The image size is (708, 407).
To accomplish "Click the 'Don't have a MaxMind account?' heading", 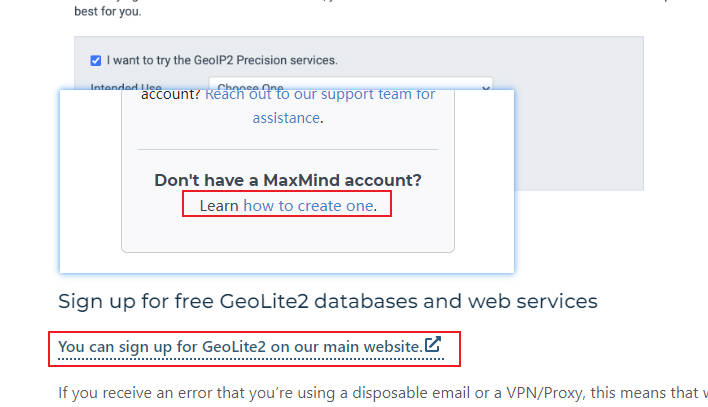I will click(x=288, y=181).
